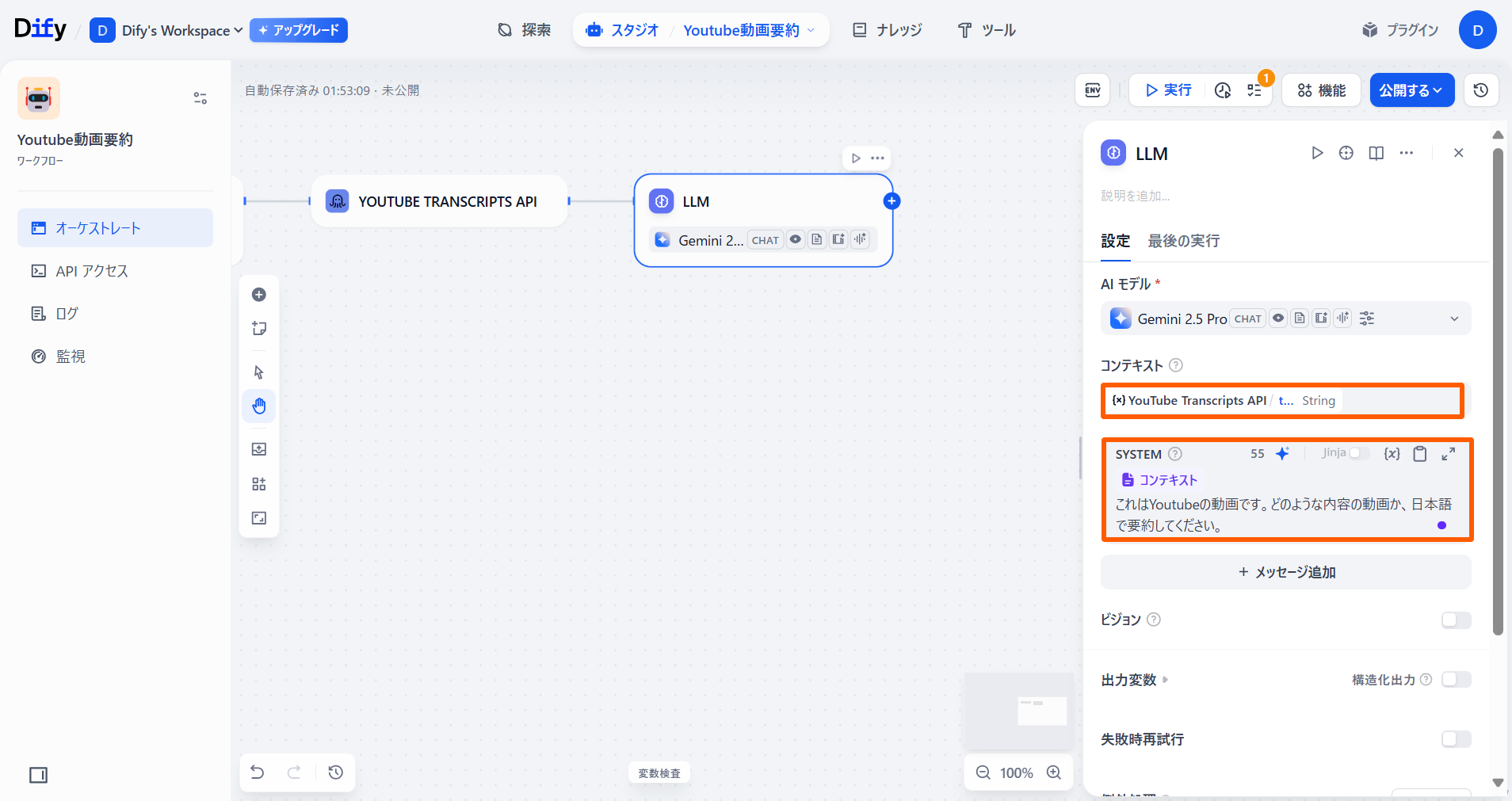The image size is (1512, 801).
Task: Click the undo arrow in bottom toolbar
Action: point(258,772)
